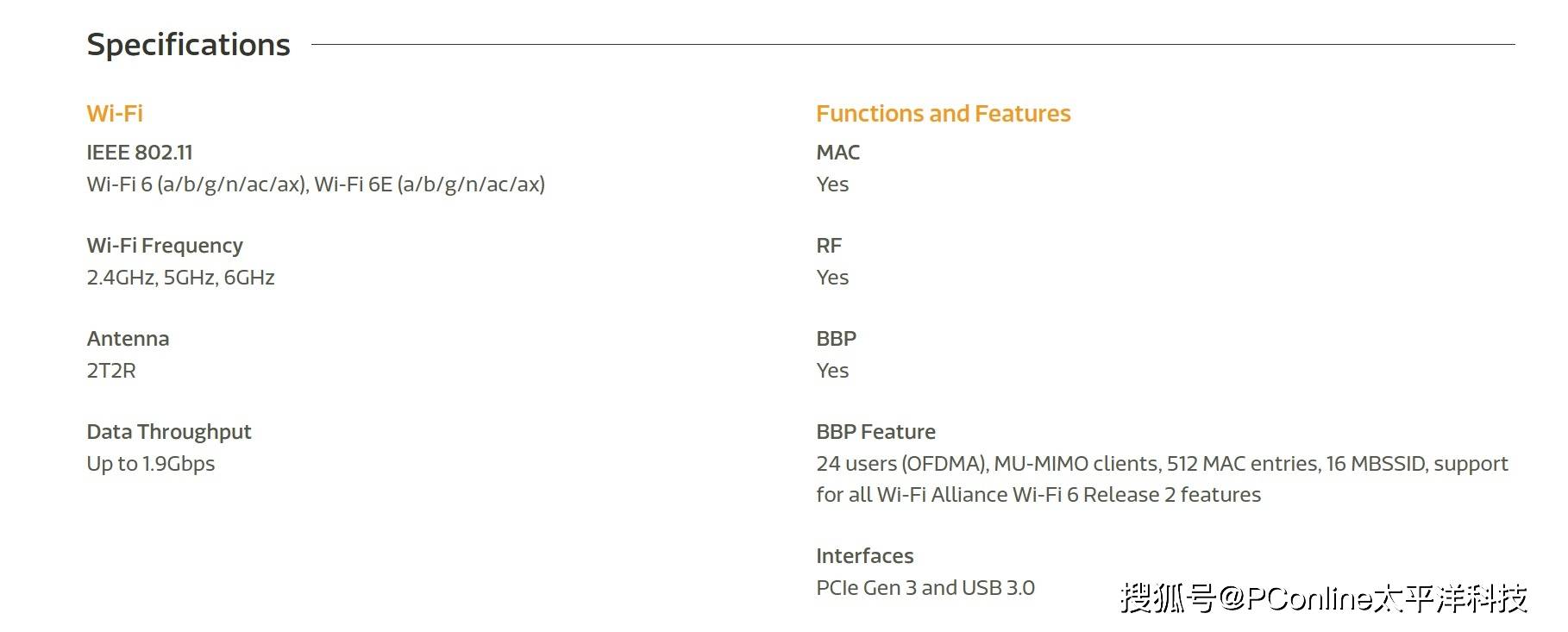Click the 2.4GHz, 5GHz, 6GHz value
Viewport: 1568px width, 632px height.
(x=180, y=278)
